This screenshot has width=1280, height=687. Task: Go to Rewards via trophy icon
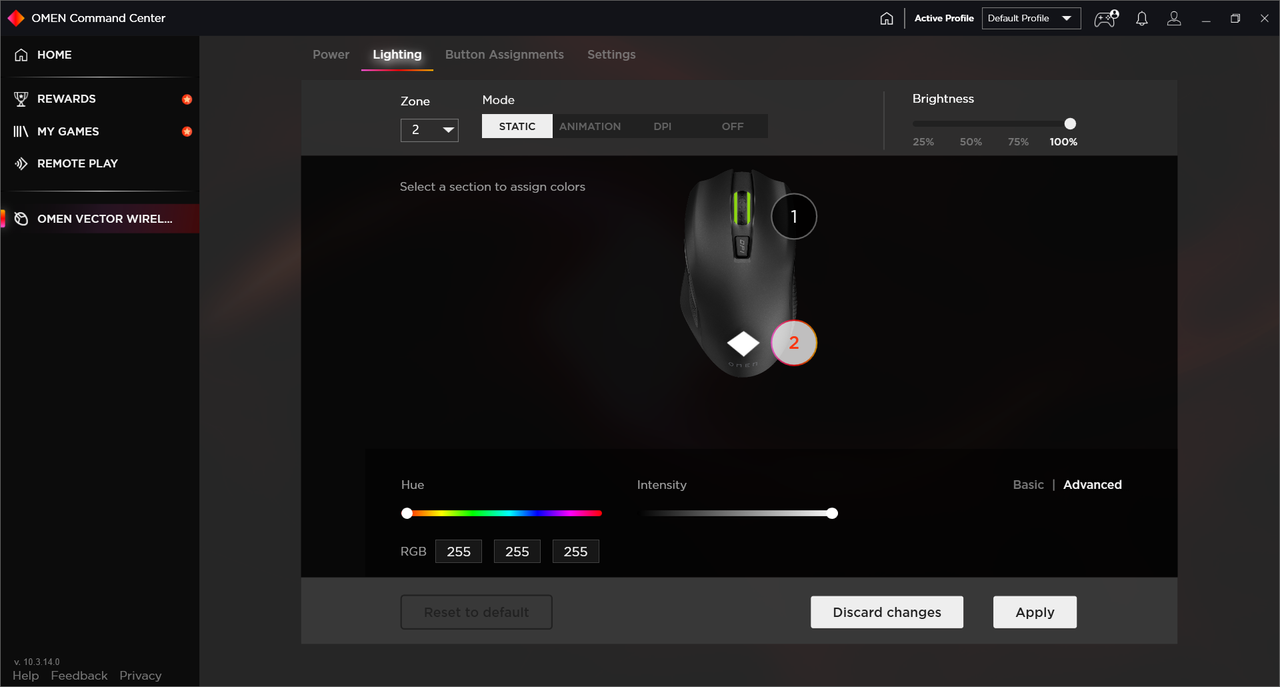21,99
